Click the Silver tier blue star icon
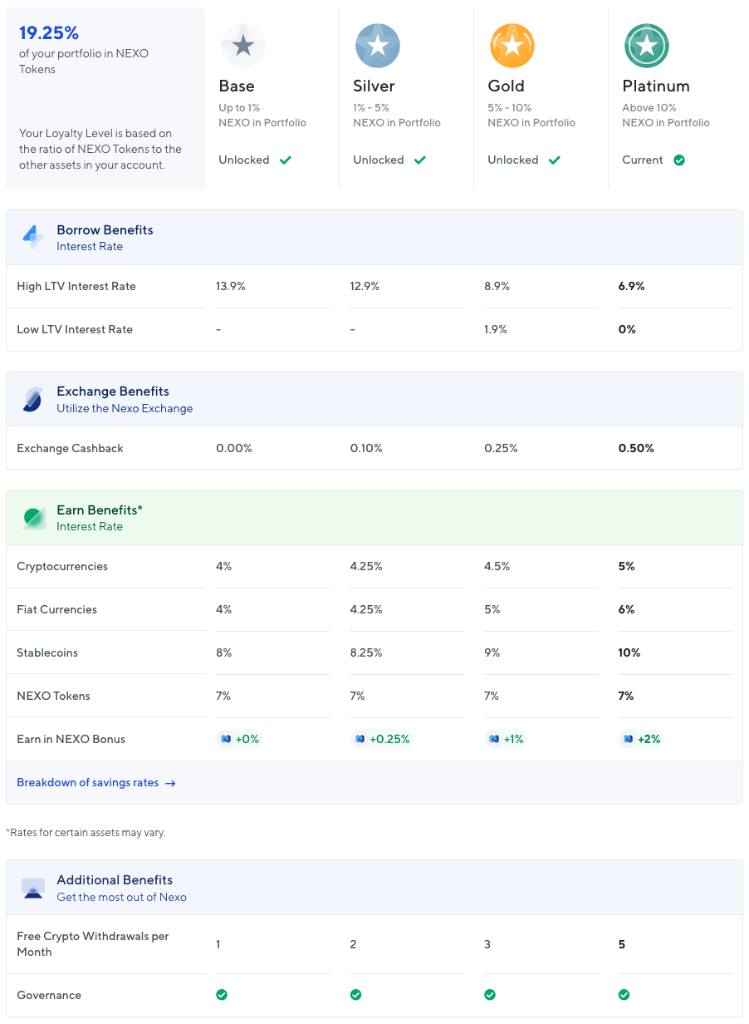The width and height of the screenshot is (749, 1024). (x=377, y=46)
